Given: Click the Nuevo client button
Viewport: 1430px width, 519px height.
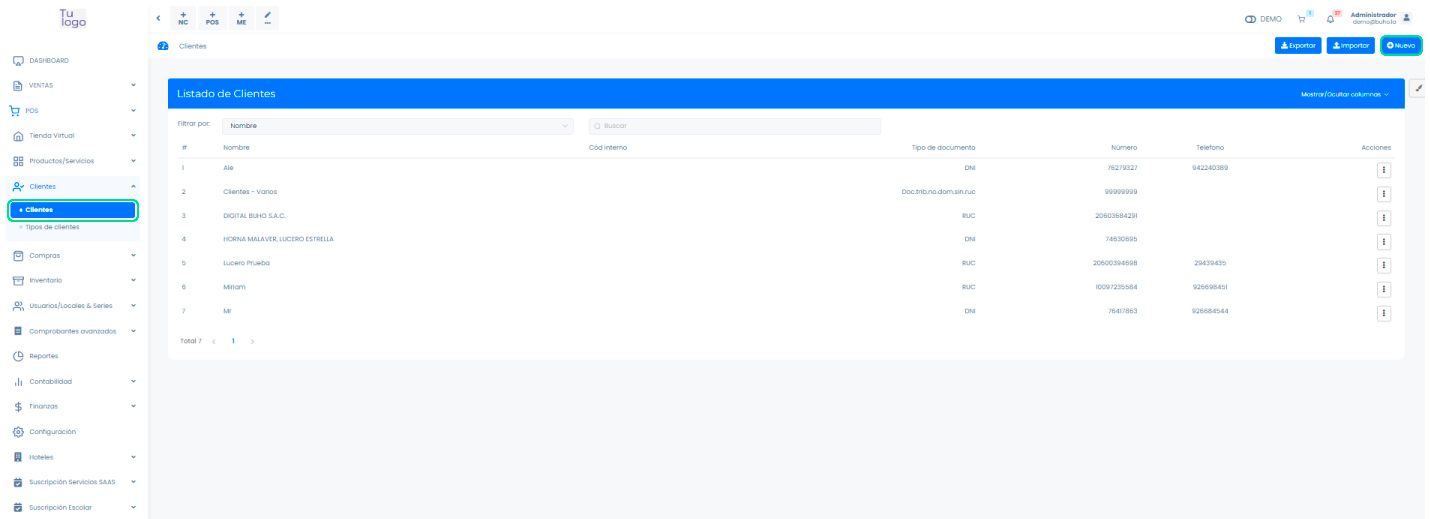Looking at the screenshot, I should (1401, 45).
